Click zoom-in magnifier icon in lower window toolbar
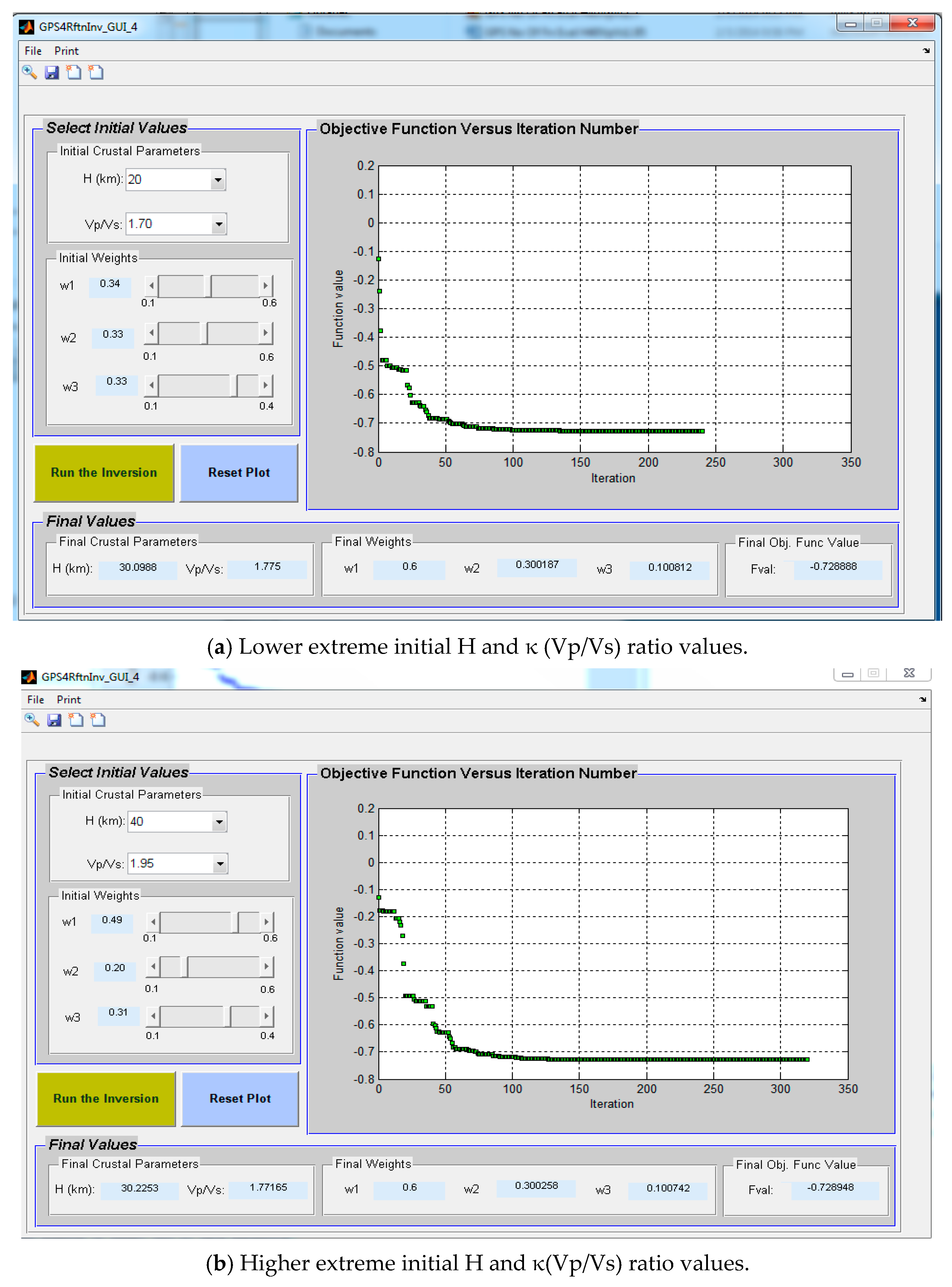The height and width of the screenshot is (1287, 952). point(32,719)
